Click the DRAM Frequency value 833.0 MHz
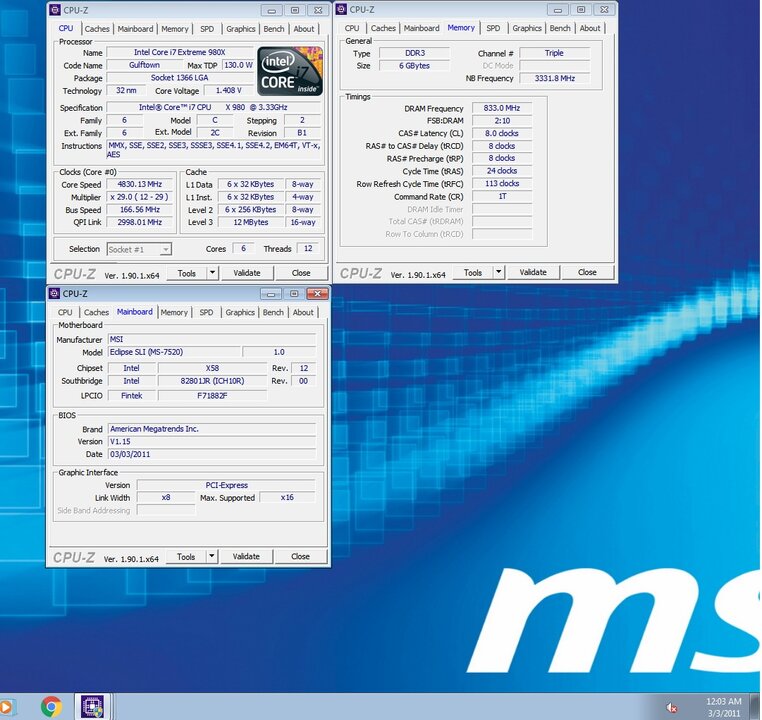The image size is (762, 720). coord(502,108)
